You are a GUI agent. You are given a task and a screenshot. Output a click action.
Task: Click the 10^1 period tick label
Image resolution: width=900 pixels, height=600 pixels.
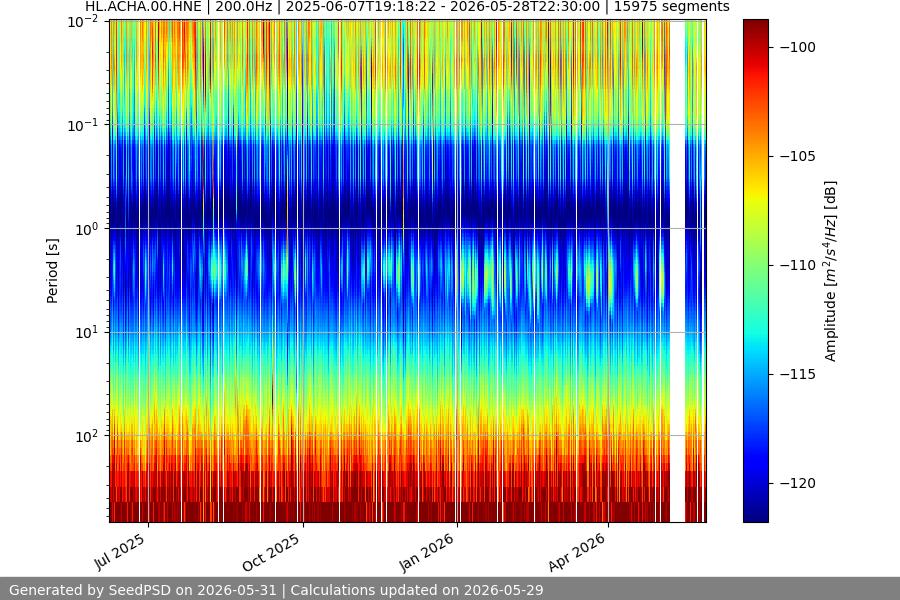pos(87,333)
